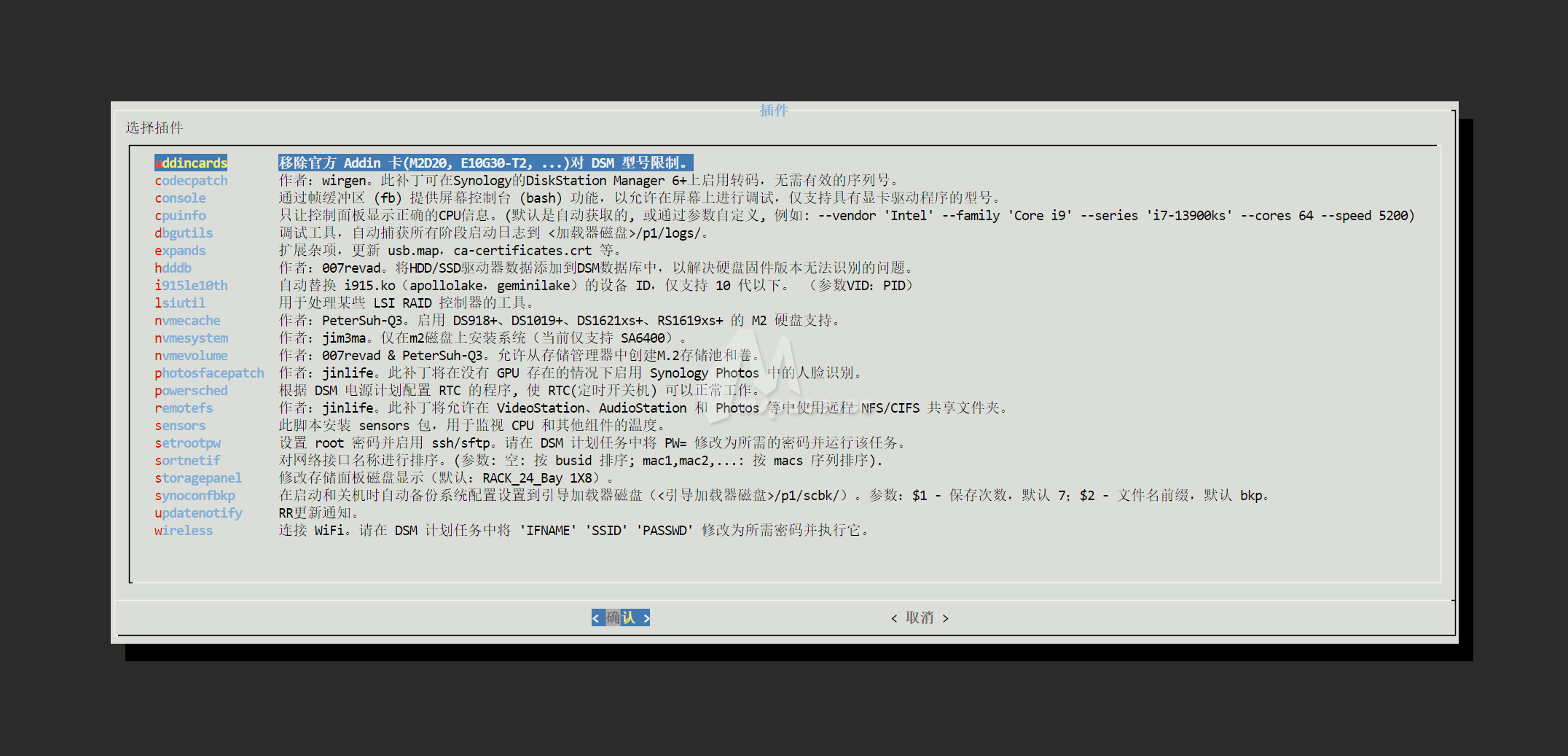This screenshot has width=1568, height=756.
Task: Pick i915le10th from the list
Action: click(191, 285)
